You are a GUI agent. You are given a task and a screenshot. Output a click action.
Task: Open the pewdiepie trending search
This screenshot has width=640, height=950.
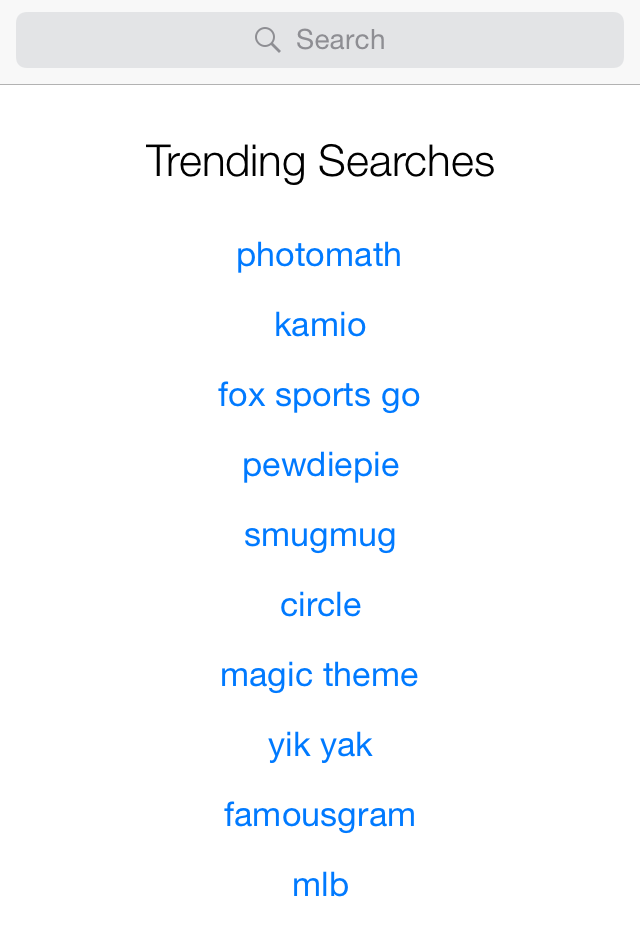(x=320, y=465)
